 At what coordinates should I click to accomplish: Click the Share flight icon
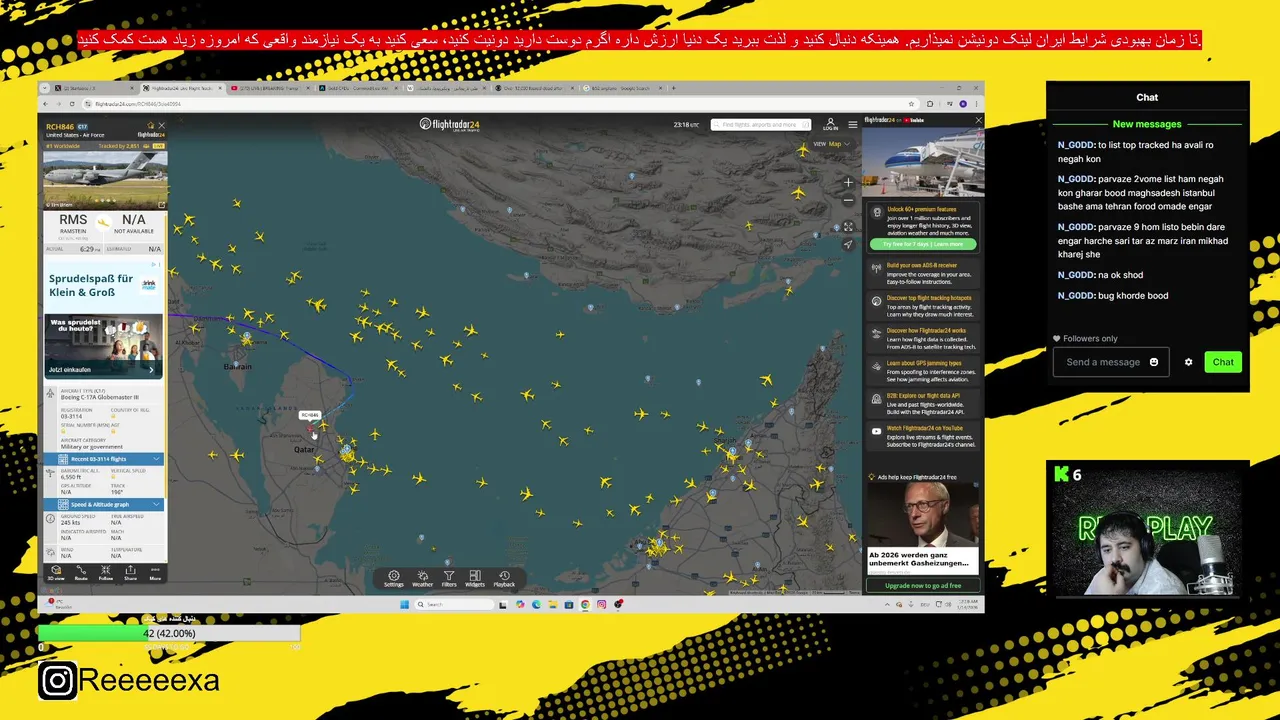pos(130,573)
